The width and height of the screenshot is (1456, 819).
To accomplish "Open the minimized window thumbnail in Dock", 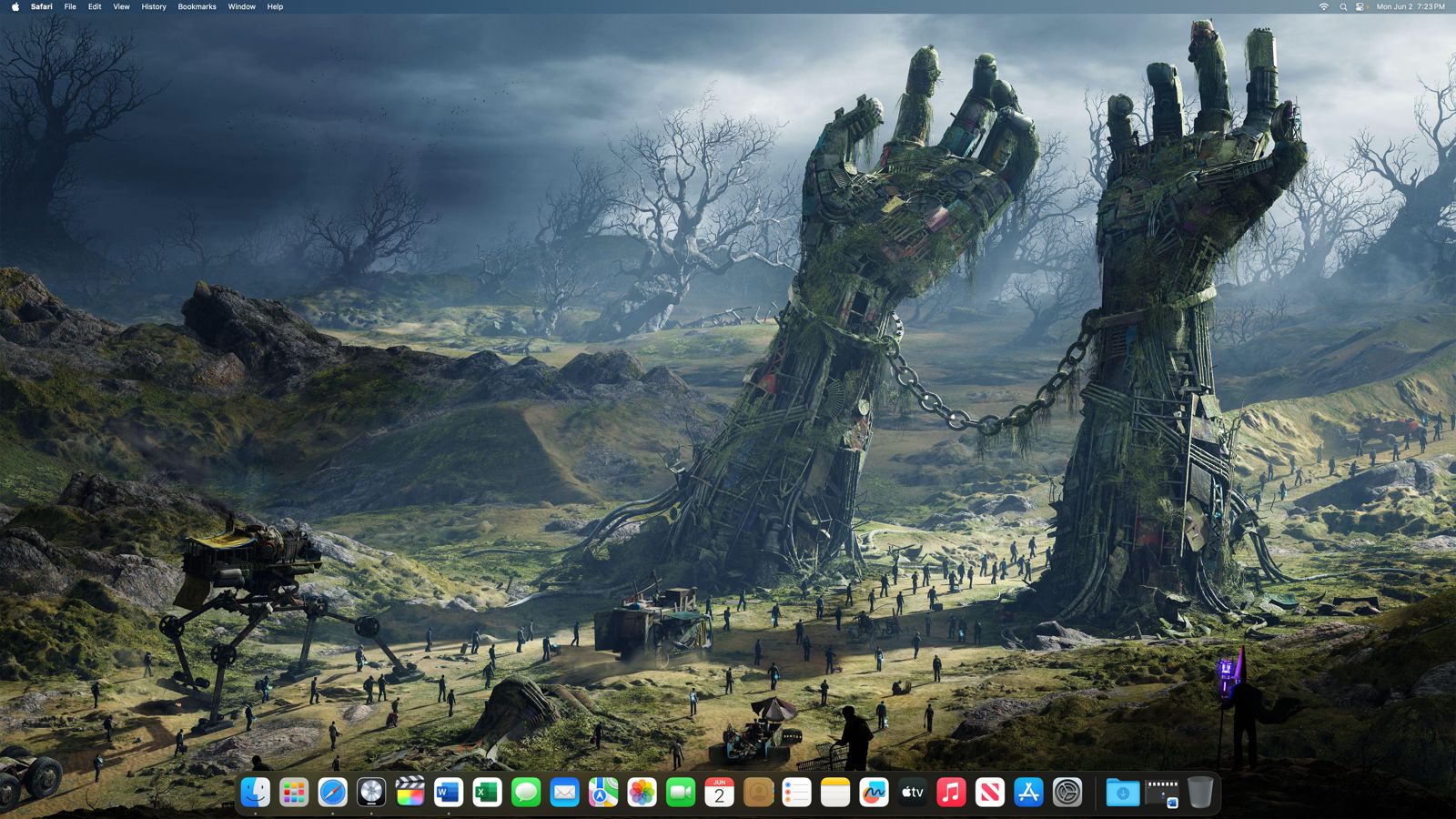I will [x=1162, y=793].
